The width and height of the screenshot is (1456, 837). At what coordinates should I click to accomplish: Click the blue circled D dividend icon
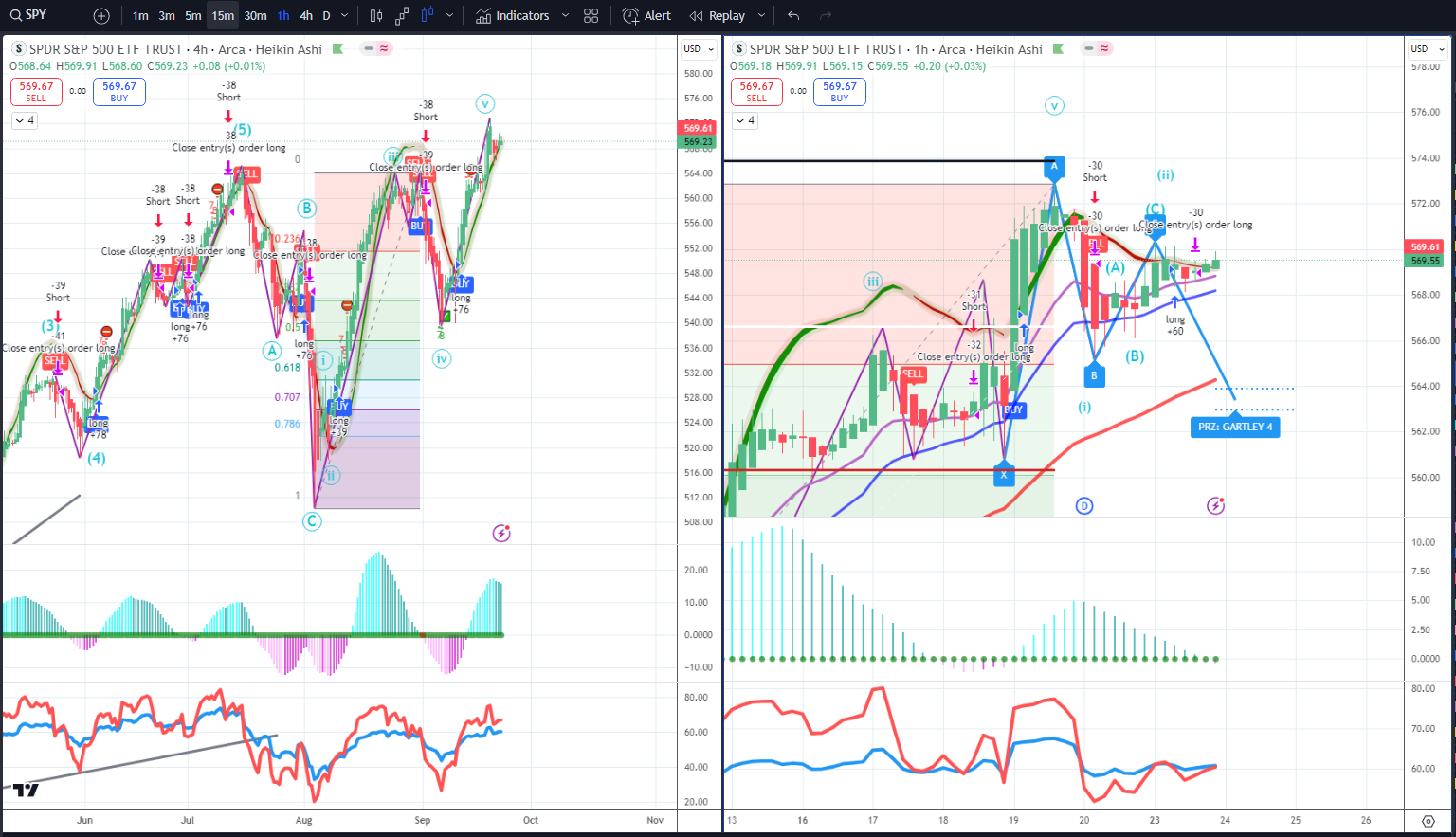point(1084,505)
